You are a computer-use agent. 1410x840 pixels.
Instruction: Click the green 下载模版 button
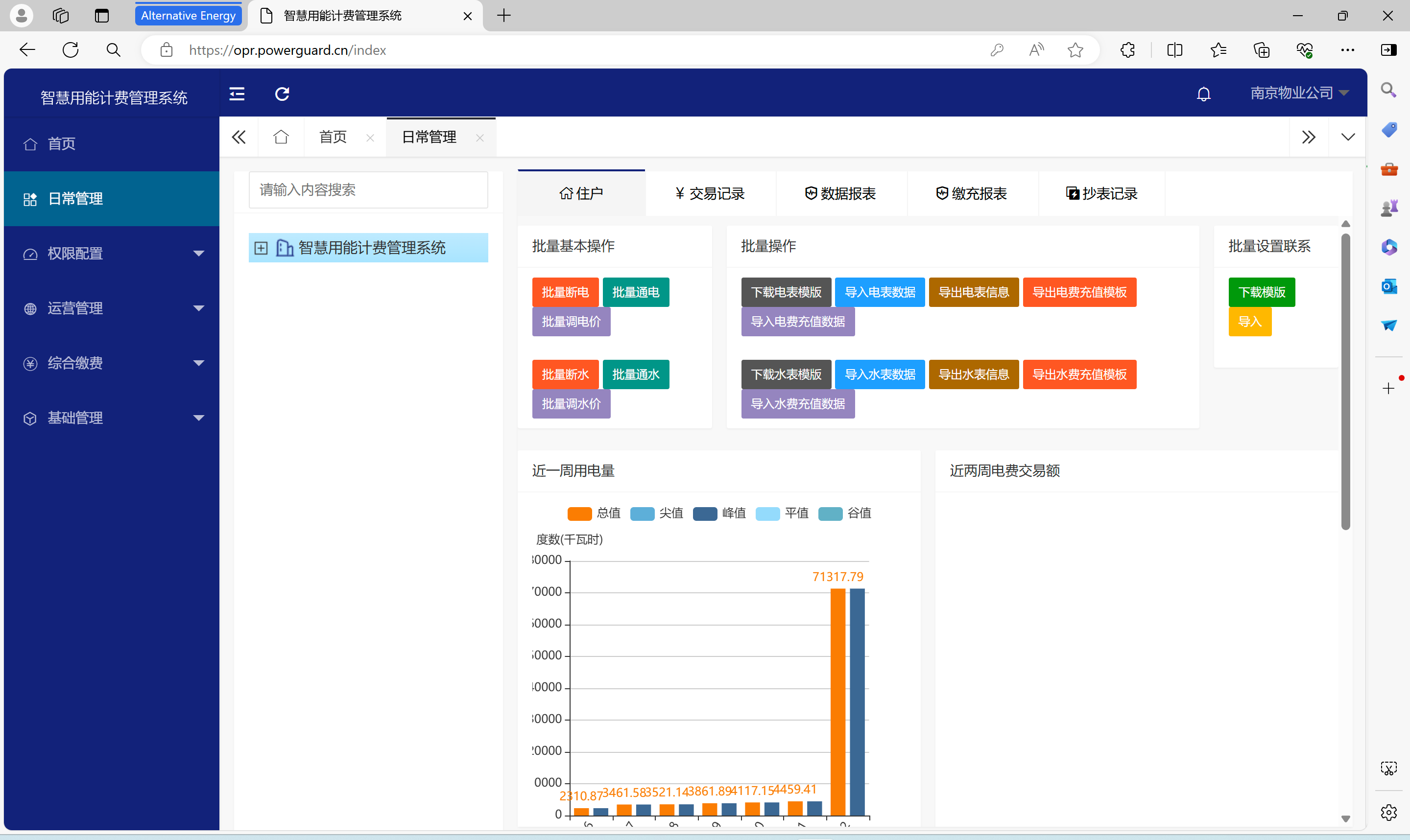tap(1262, 292)
